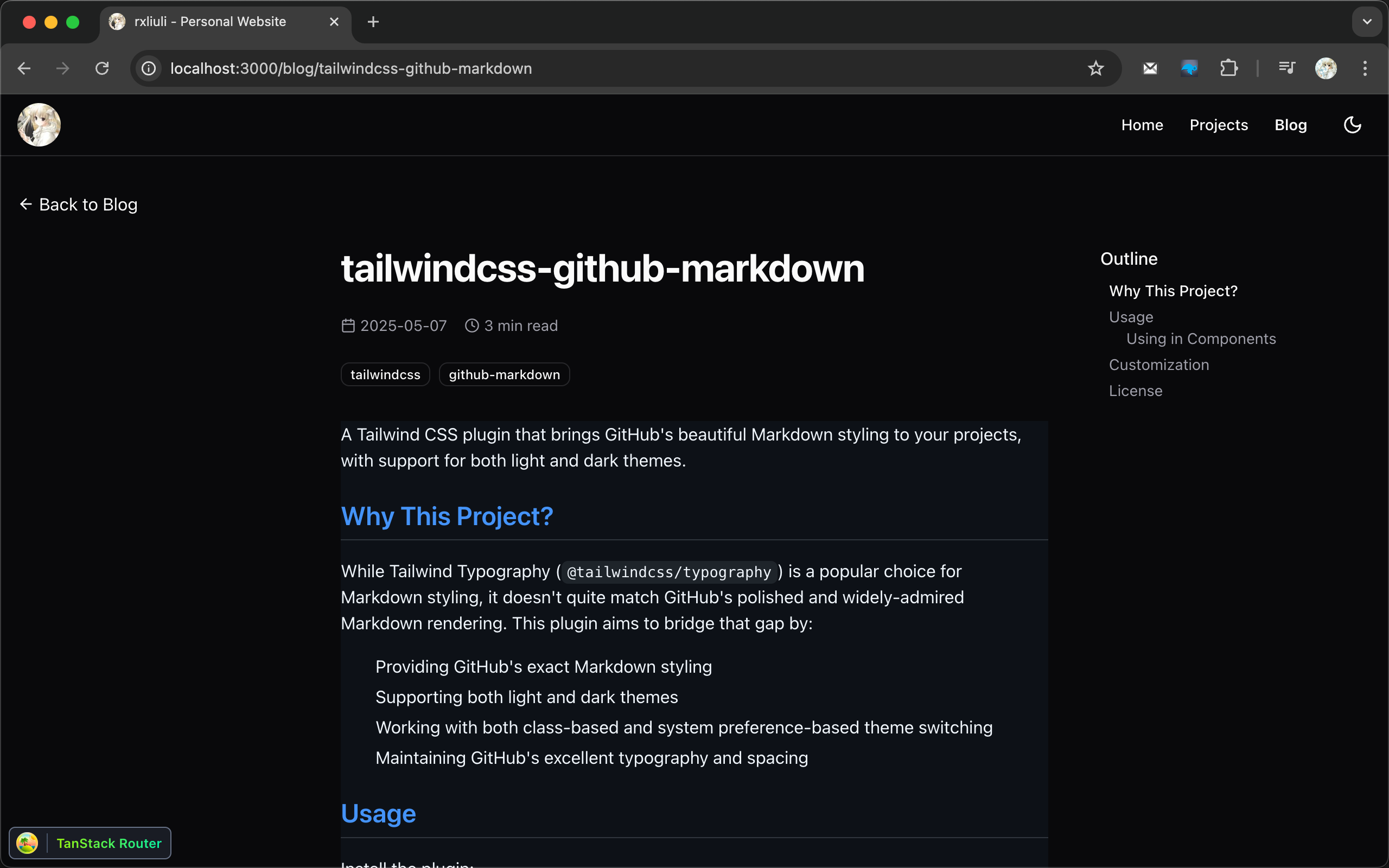Screen dimensions: 1389x868
Task: Open the mail extension icon
Action: [1150, 68]
